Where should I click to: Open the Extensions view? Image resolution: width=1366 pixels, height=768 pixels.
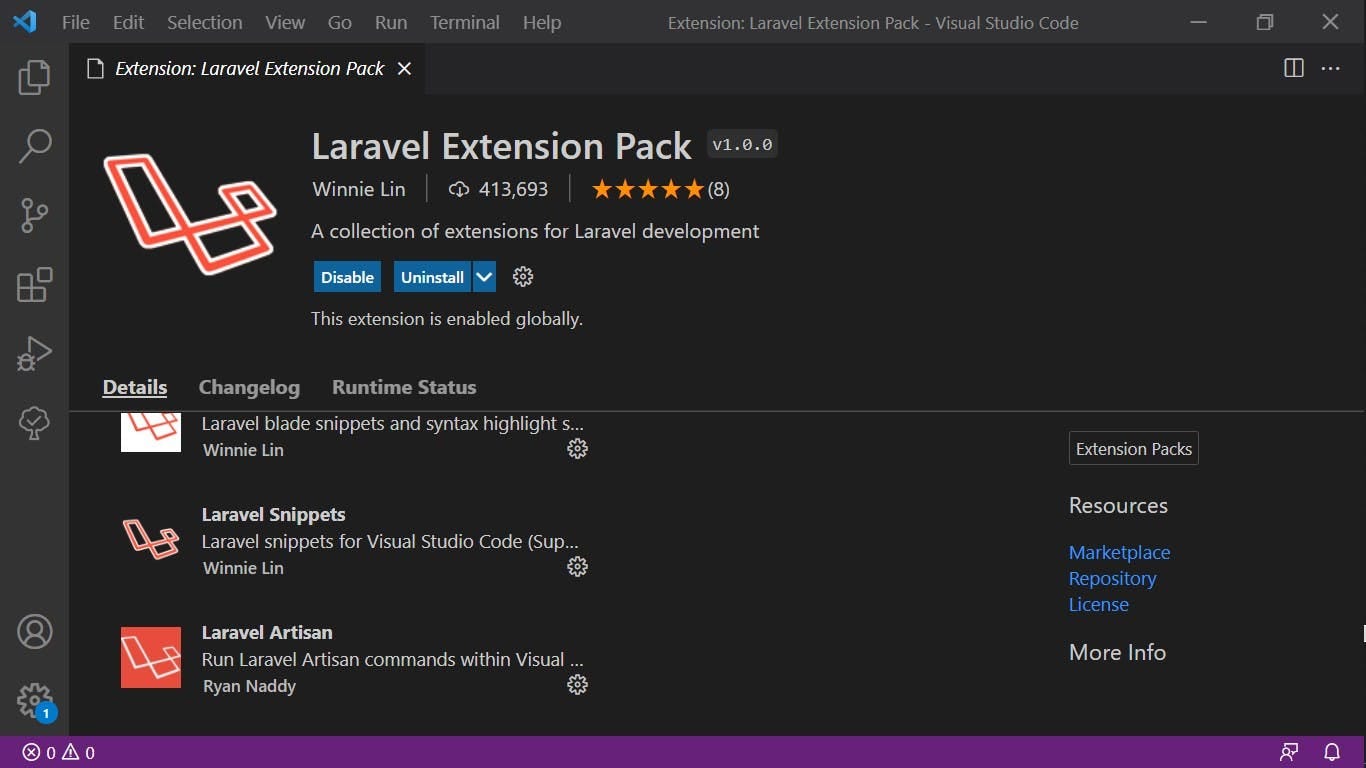tap(34, 285)
